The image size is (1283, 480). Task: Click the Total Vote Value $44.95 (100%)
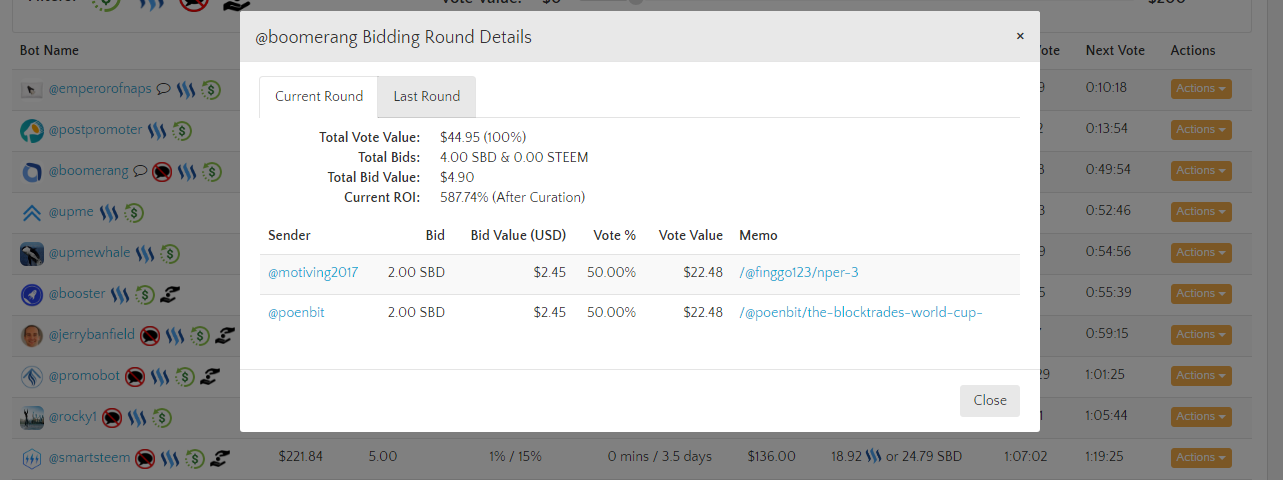(483, 137)
